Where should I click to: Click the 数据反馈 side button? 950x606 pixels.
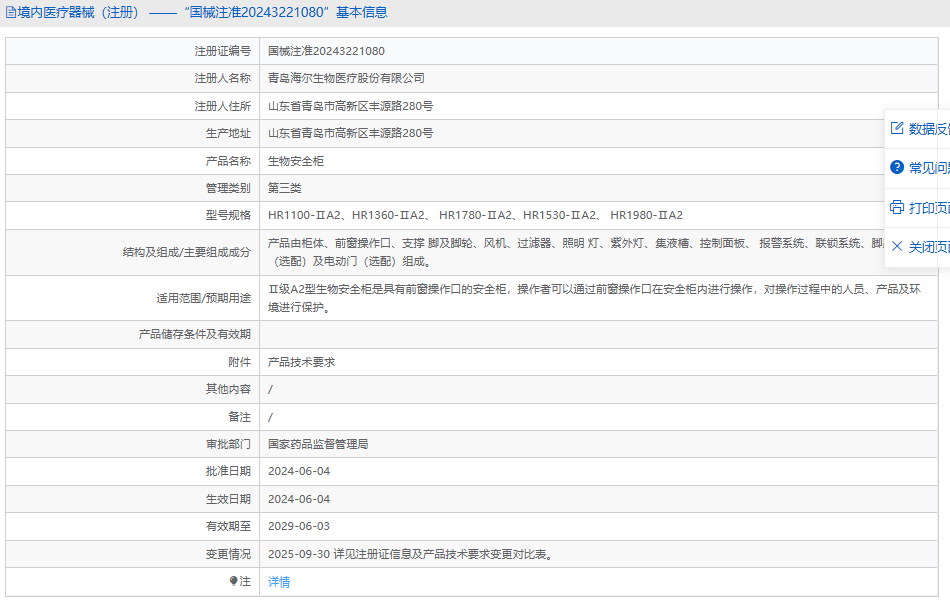click(919, 128)
